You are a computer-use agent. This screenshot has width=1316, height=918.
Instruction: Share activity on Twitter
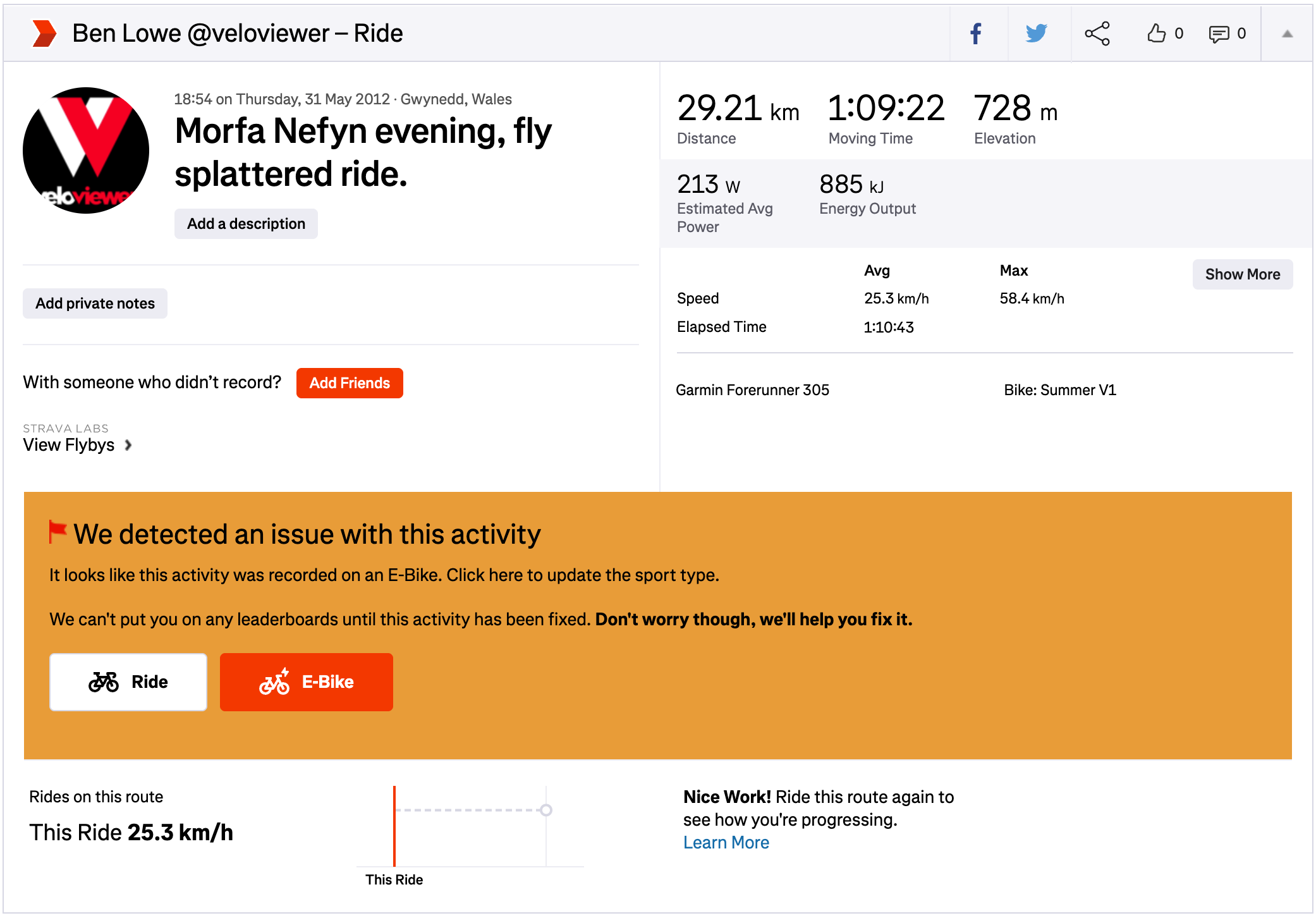[1037, 34]
